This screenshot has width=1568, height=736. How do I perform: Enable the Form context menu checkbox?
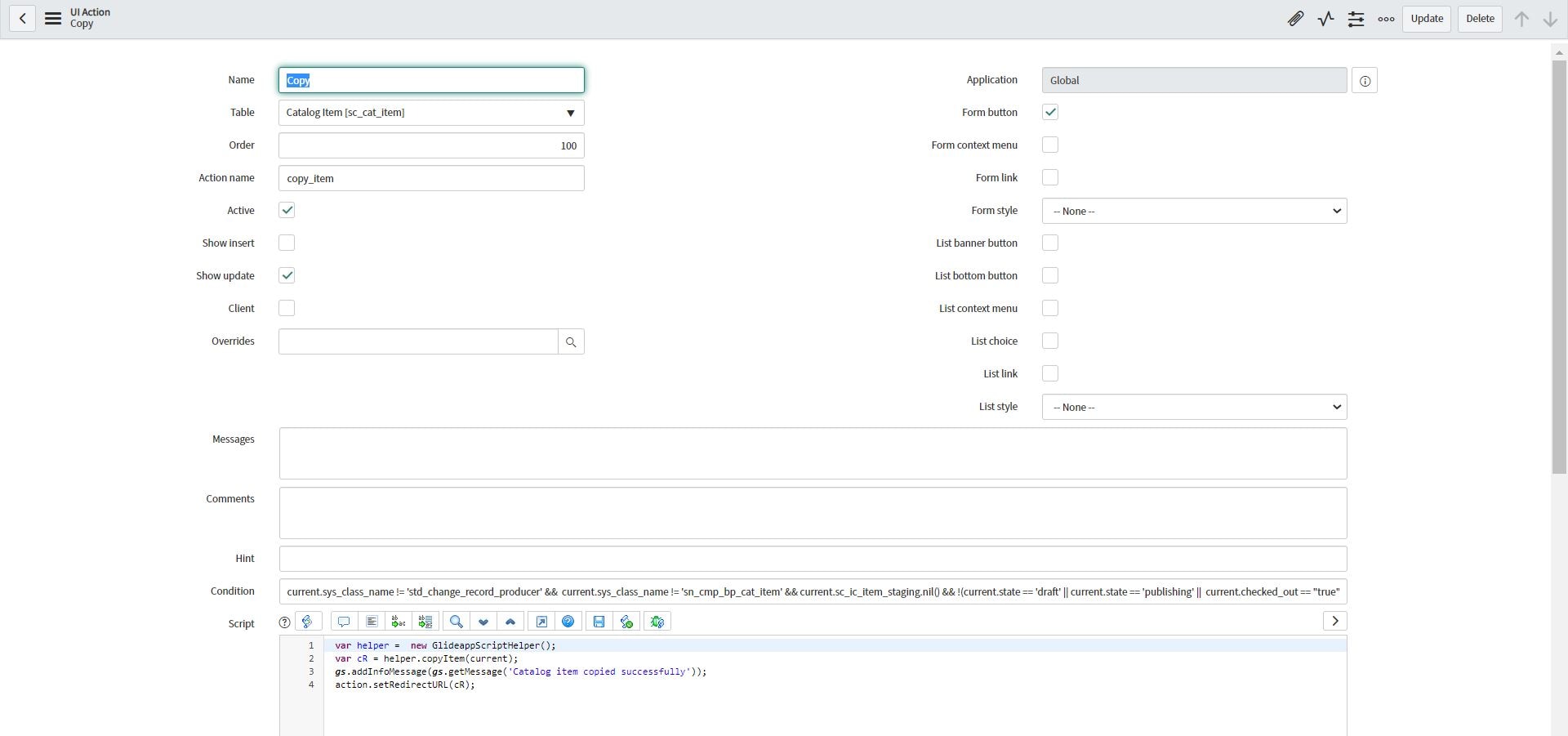1050,145
